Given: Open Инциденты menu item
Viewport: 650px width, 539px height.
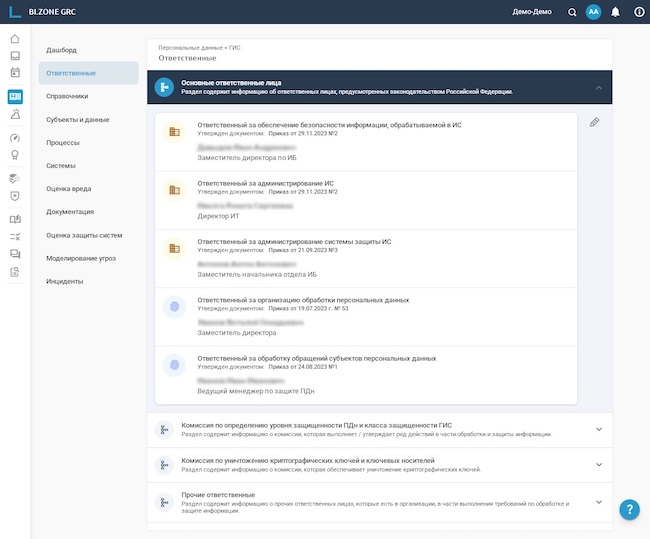Looking at the screenshot, I should (x=65, y=281).
